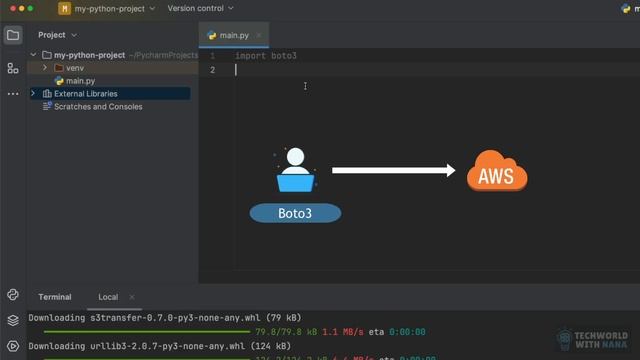The width and height of the screenshot is (640, 360).
Task: Click the urllib3 download line in terminal
Action: [x=160, y=346]
